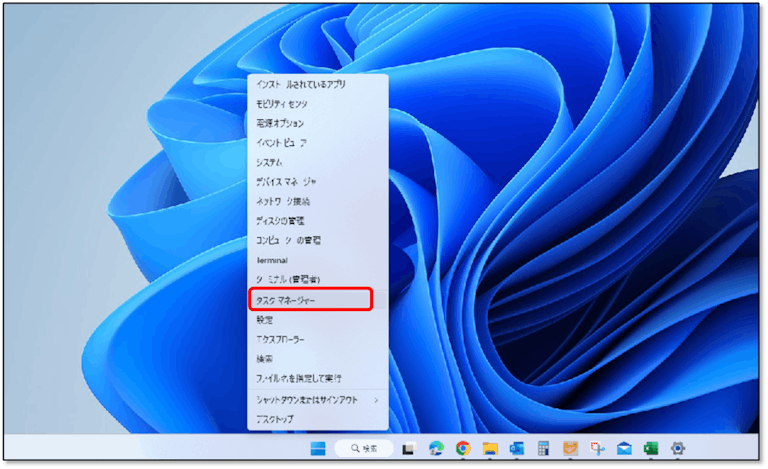Launch Google Chrome from the taskbar
Screen dimensions: 768x469
tap(463, 448)
